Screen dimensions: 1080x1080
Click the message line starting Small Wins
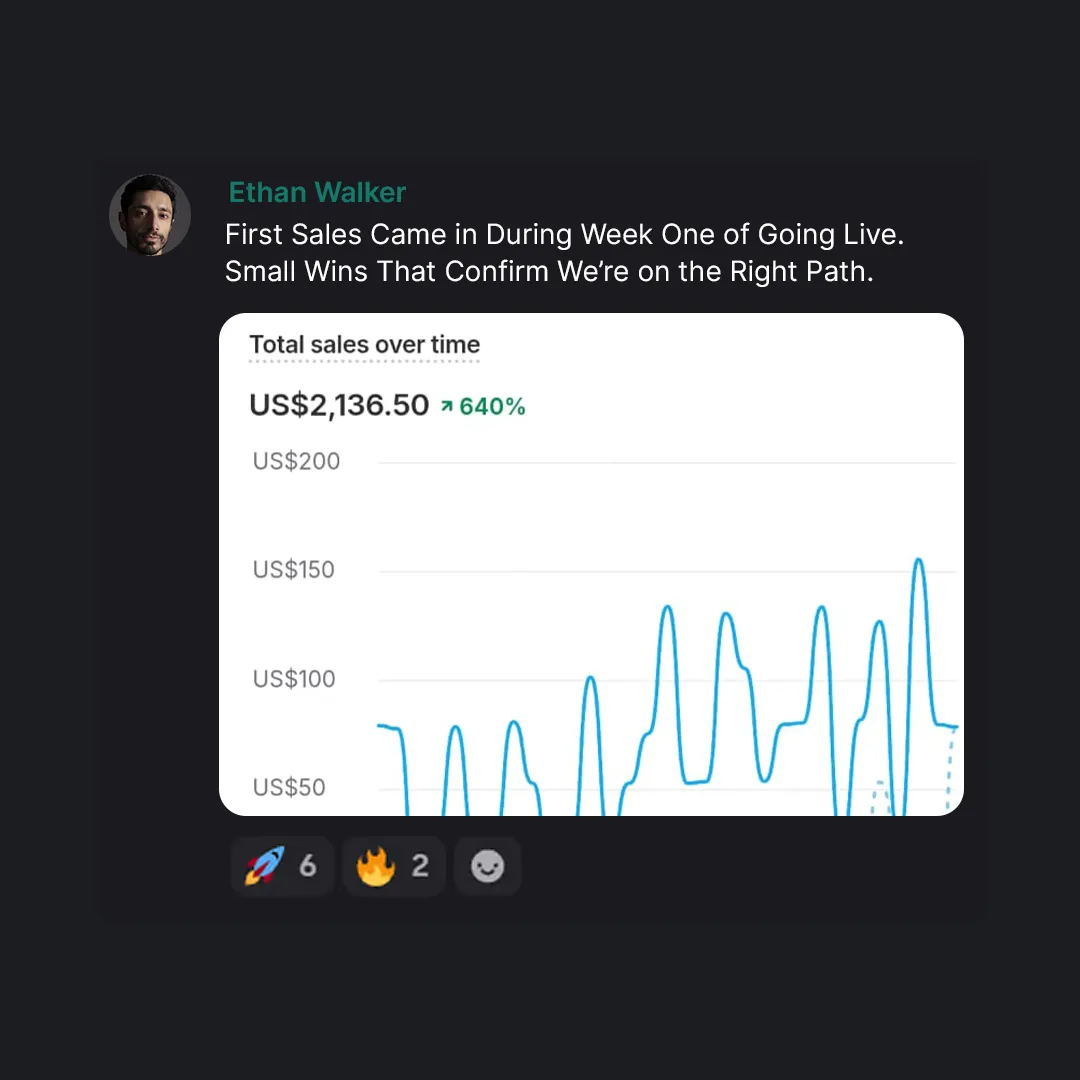[549, 271]
